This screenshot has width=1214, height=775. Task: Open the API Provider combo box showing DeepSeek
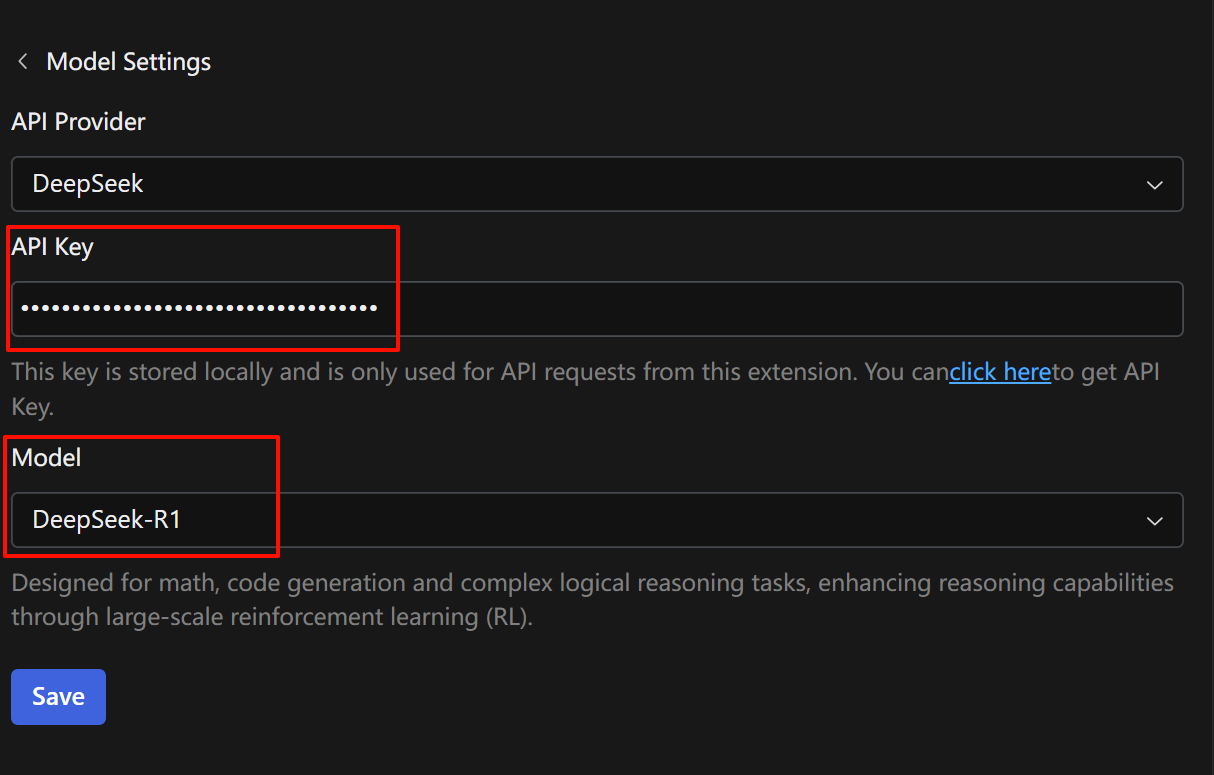point(88,184)
